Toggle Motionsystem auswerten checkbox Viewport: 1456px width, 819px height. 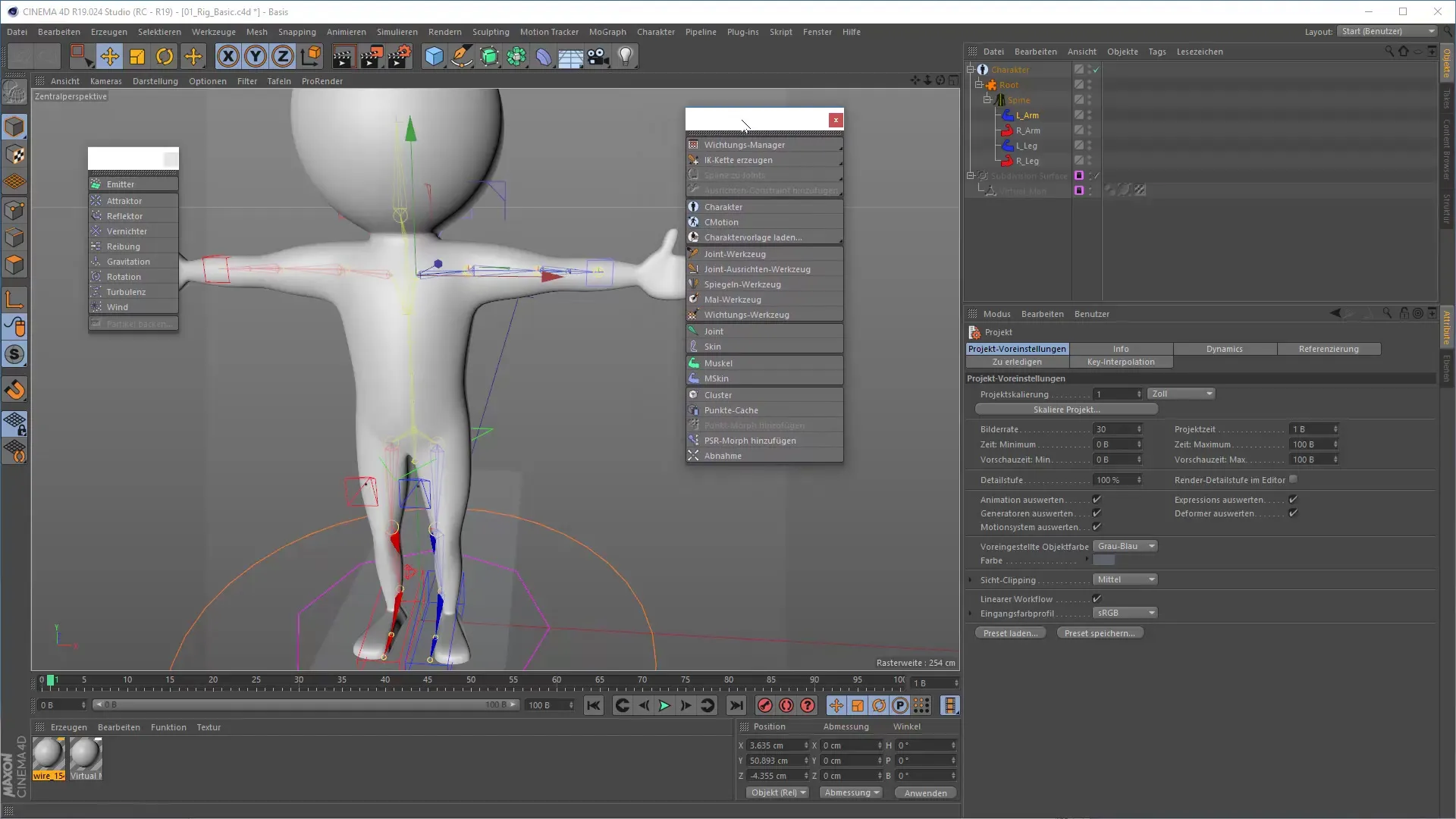1097,526
